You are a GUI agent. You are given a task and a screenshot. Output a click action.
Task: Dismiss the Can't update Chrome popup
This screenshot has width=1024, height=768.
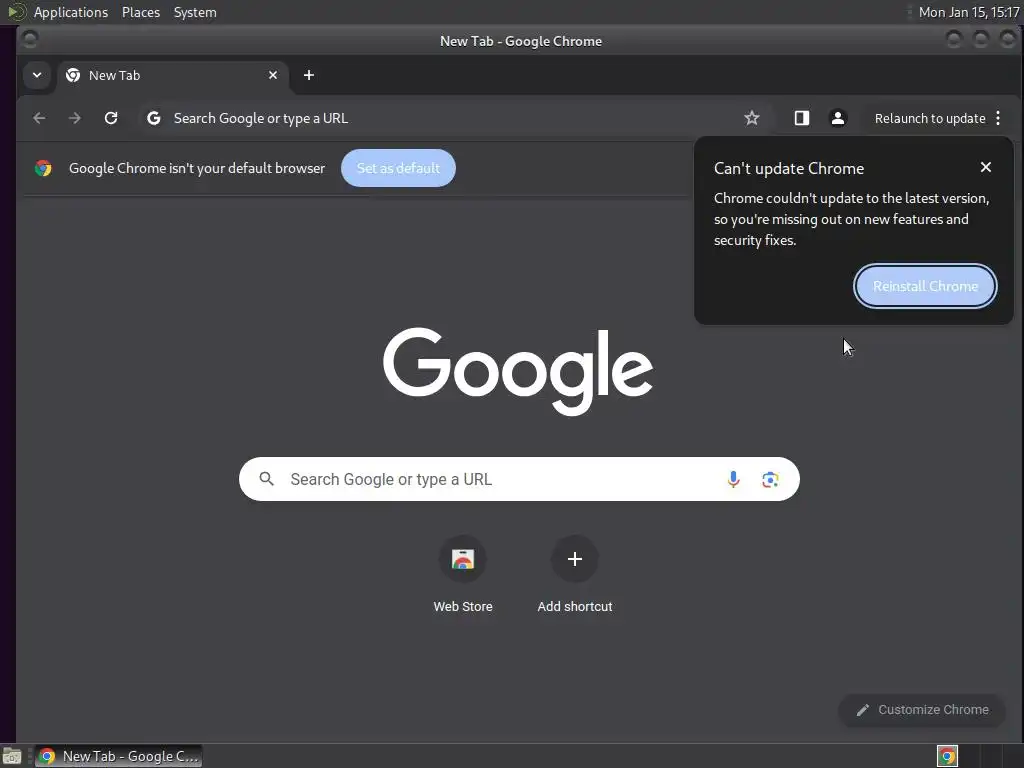click(986, 167)
